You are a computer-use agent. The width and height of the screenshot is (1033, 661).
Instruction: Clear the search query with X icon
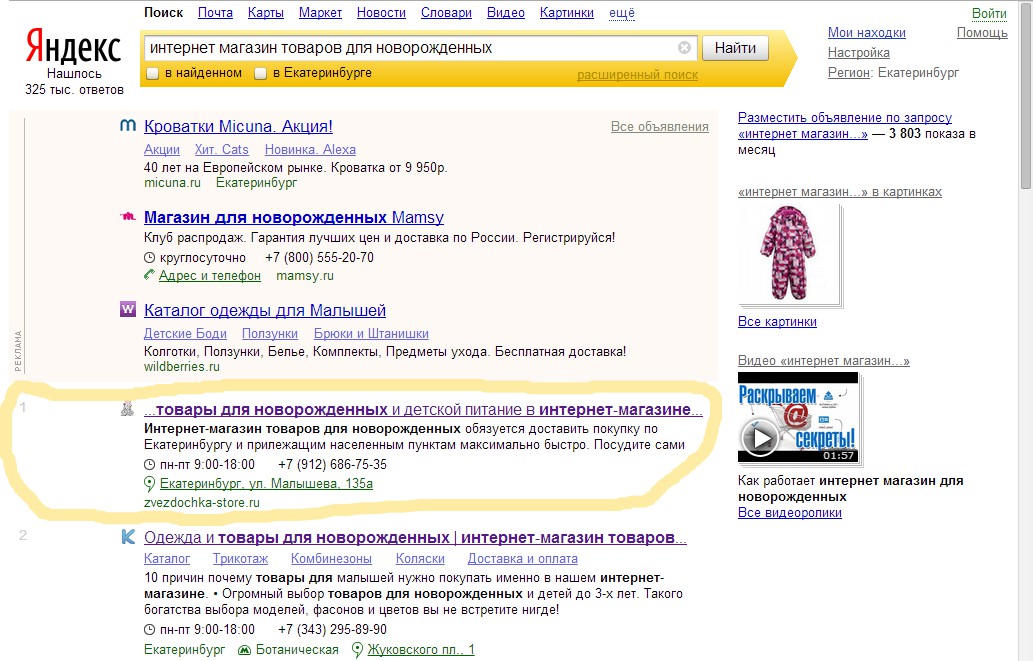(684, 47)
